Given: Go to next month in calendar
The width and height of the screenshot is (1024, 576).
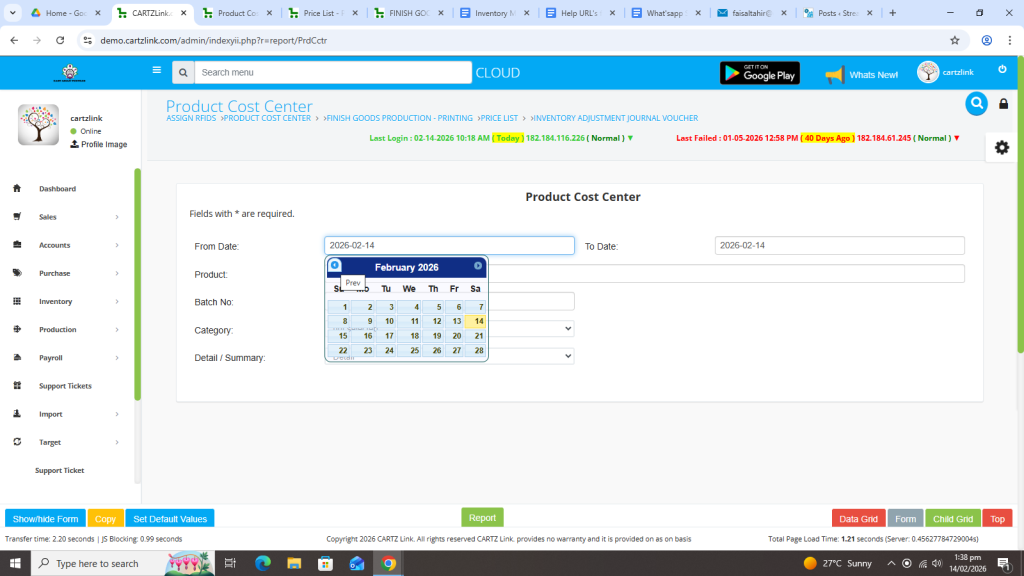Looking at the screenshot, I should click(478, 266).
